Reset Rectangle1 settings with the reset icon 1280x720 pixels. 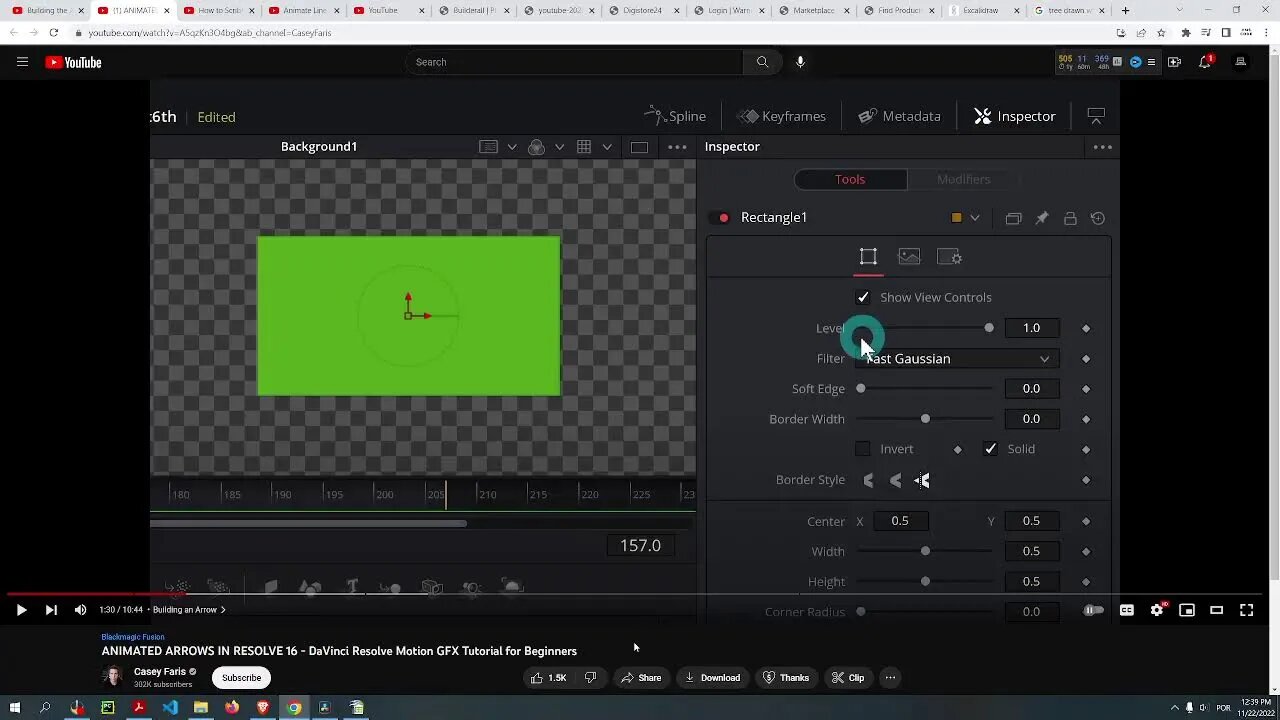[1098, 218]
